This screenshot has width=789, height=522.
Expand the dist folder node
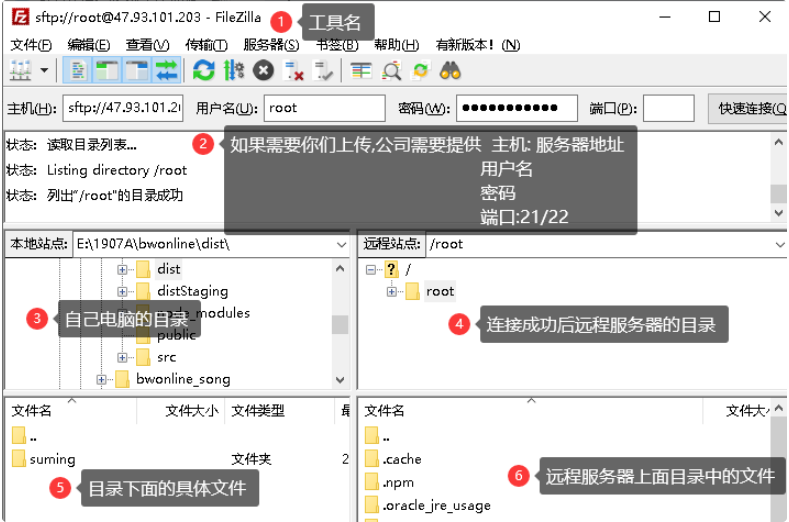tap(122, 269)
